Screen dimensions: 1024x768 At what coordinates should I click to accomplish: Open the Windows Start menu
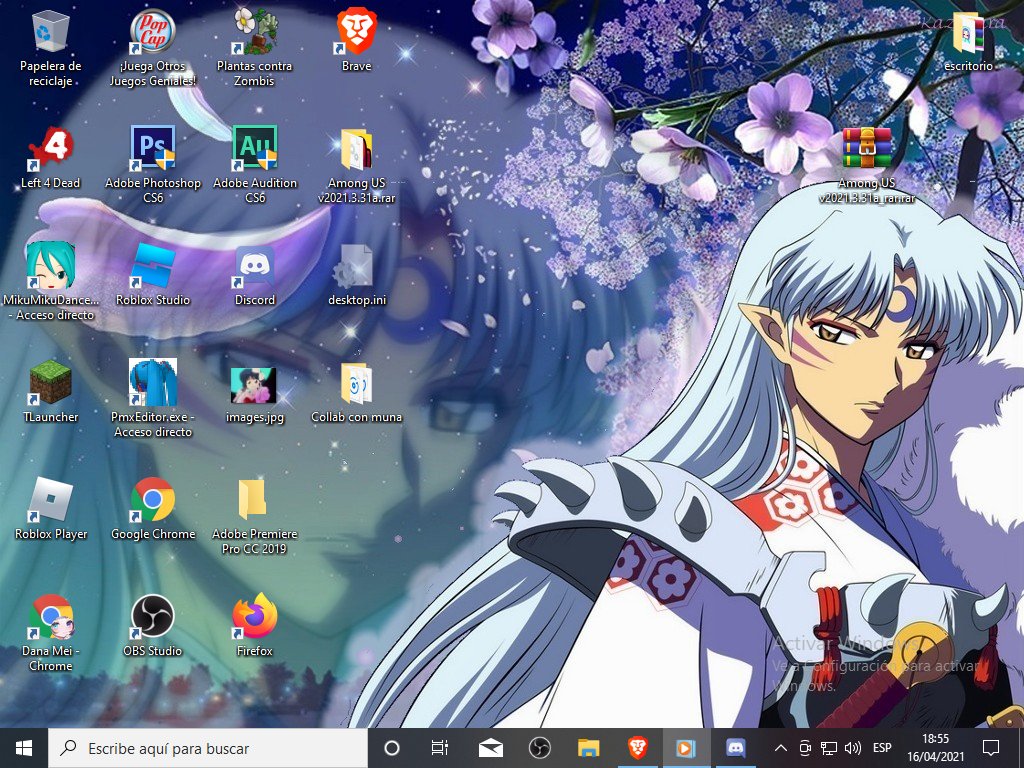click(24, 748)
